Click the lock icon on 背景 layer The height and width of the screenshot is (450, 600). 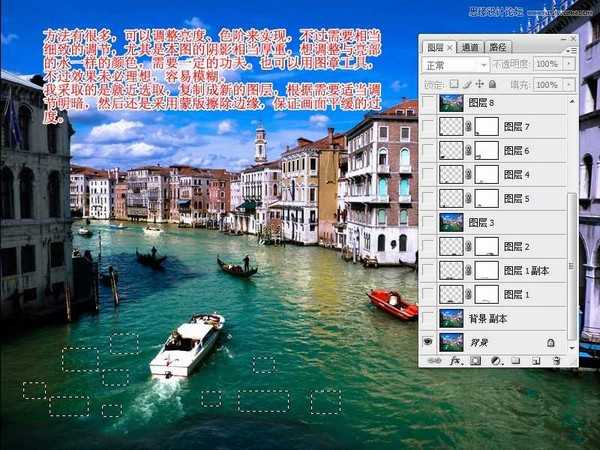[550, 342]
